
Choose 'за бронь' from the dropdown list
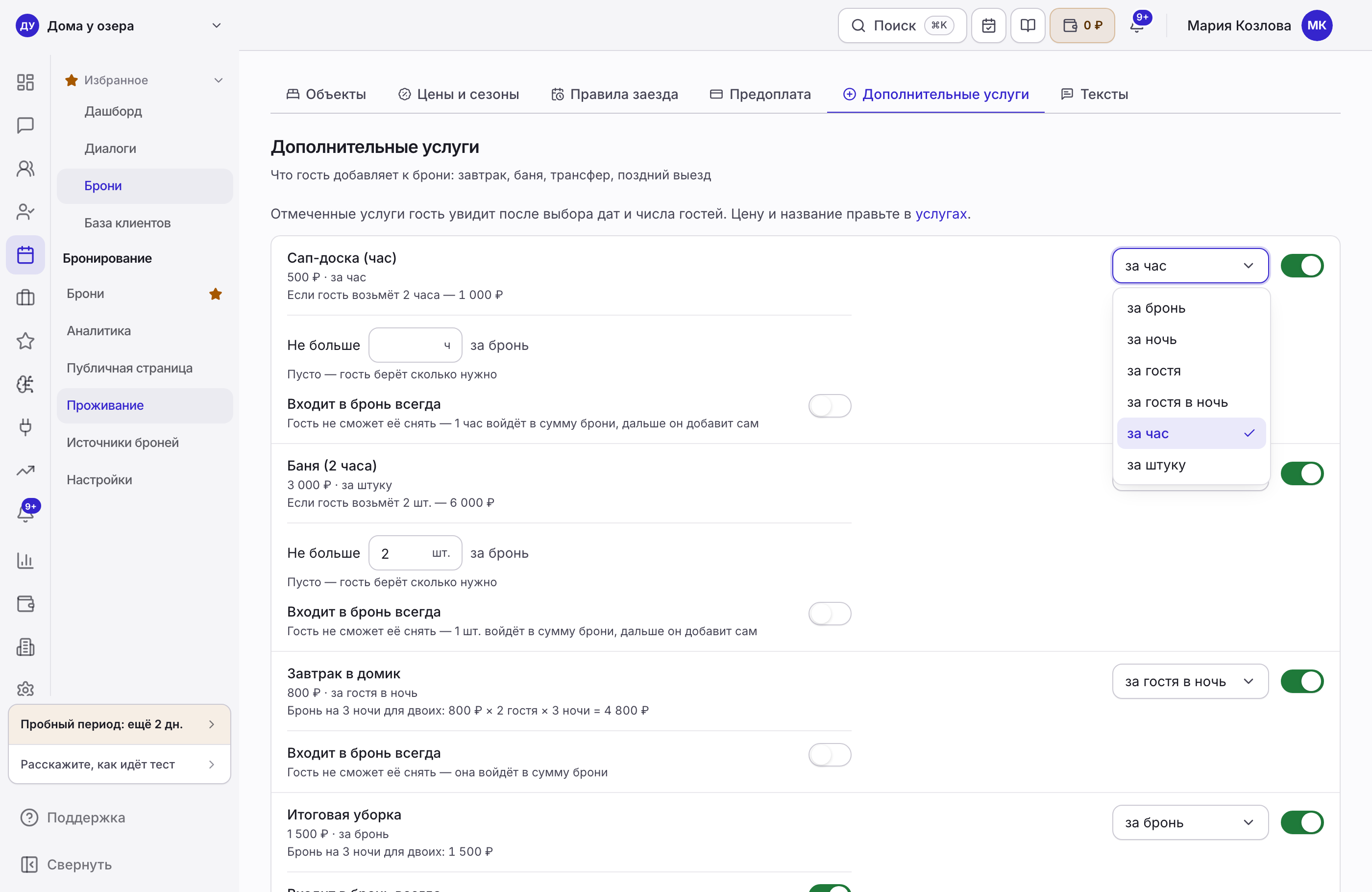click(1191, 308)
